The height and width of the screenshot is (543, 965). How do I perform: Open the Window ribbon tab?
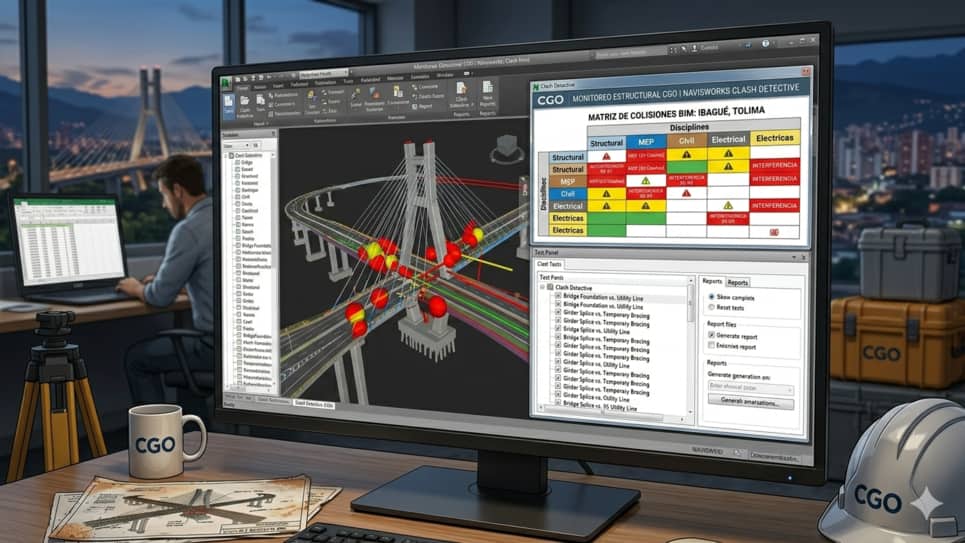[x=444, y=75]
